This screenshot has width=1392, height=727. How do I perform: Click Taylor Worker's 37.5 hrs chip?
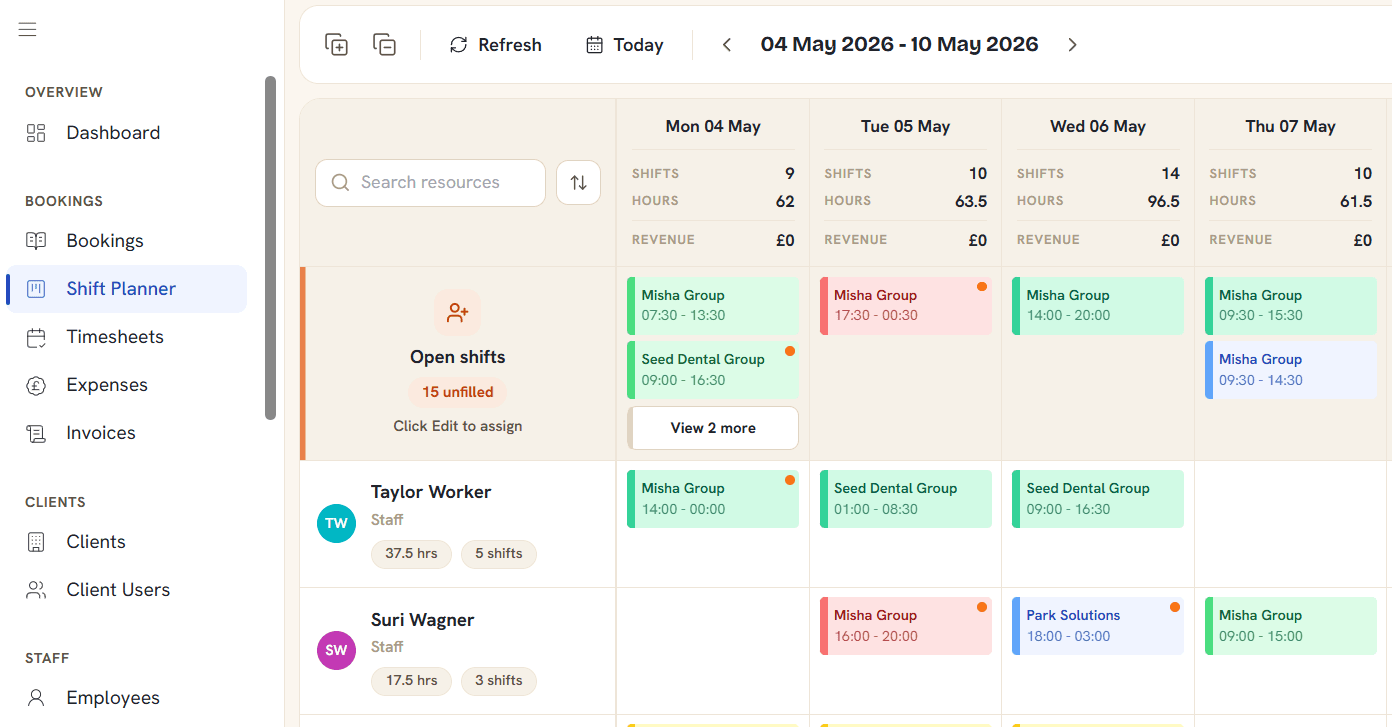click(412, 554)
